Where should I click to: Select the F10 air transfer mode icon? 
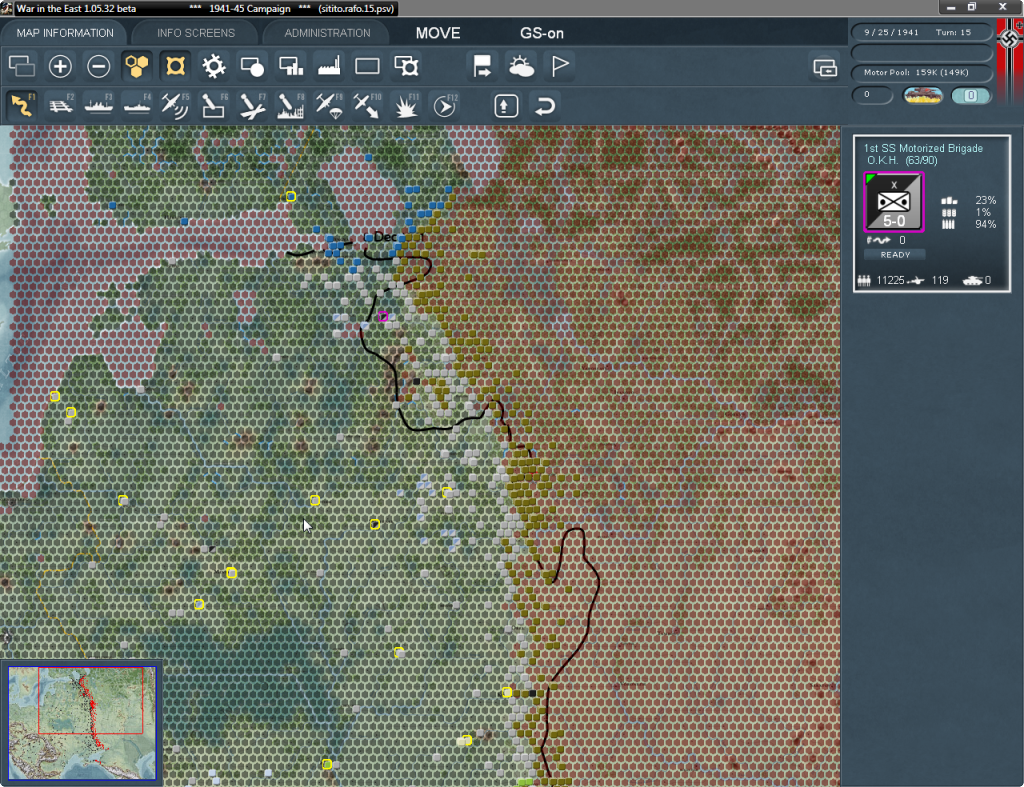pos(367,106)
